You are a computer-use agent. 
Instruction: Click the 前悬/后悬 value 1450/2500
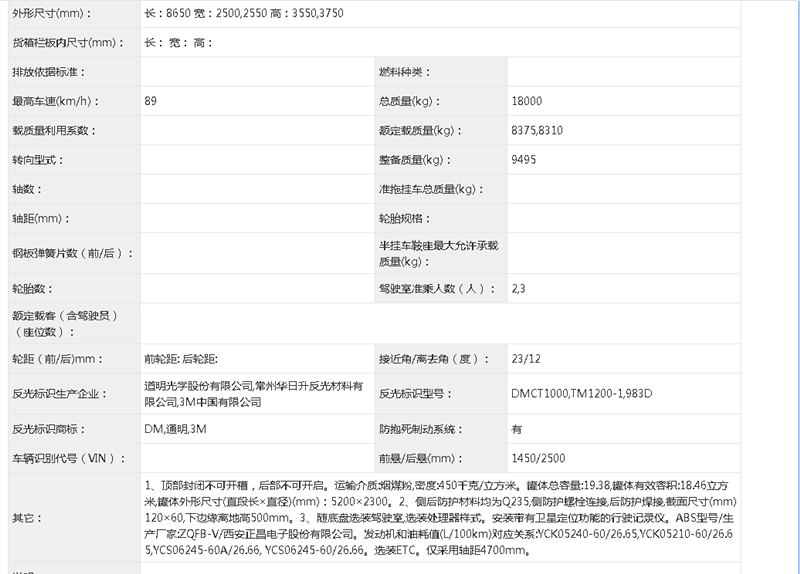538,458
